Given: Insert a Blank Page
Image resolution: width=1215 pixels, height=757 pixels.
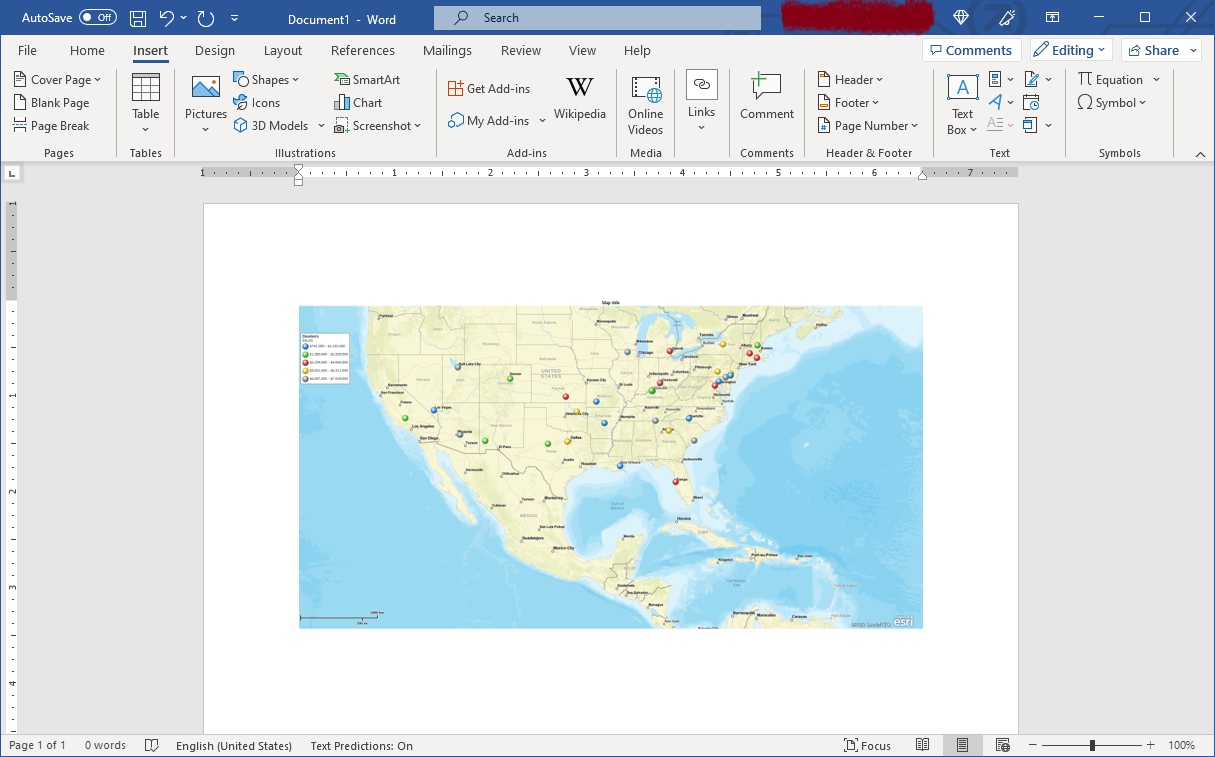Looking at the screenshot, I should click(x=52, y=103).
